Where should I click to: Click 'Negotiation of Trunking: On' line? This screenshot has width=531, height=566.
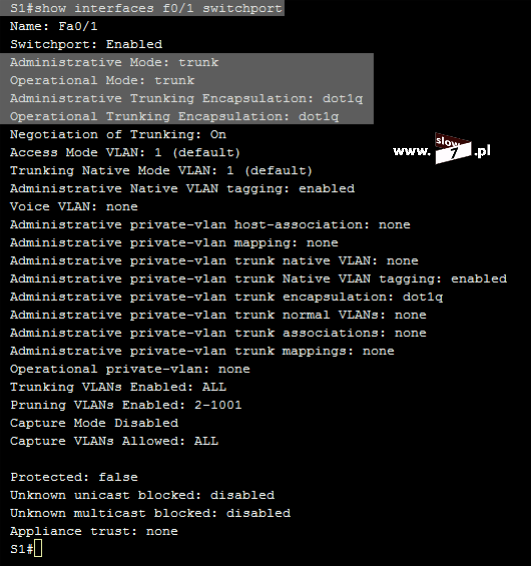(118, 134)
